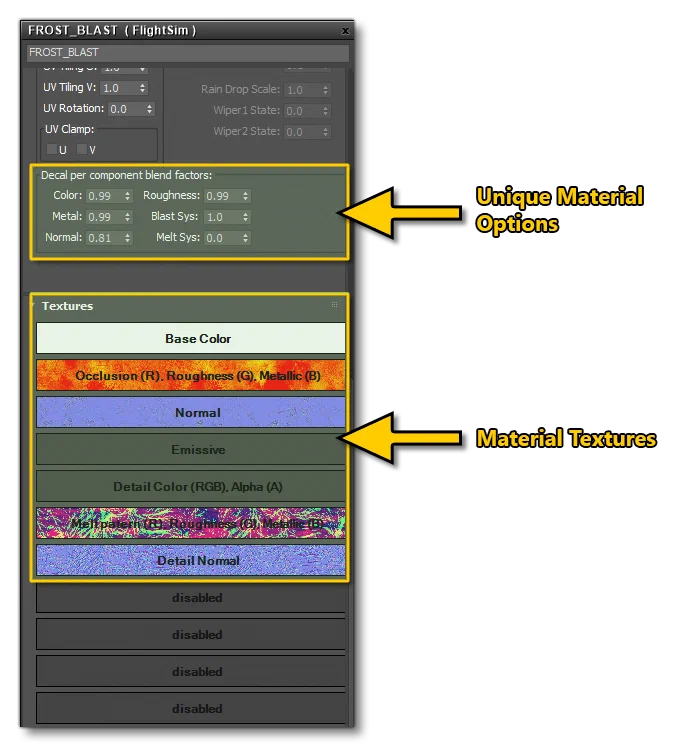Click the first disabled texture slot
The image size is (675, 747).
click(191, 597)
